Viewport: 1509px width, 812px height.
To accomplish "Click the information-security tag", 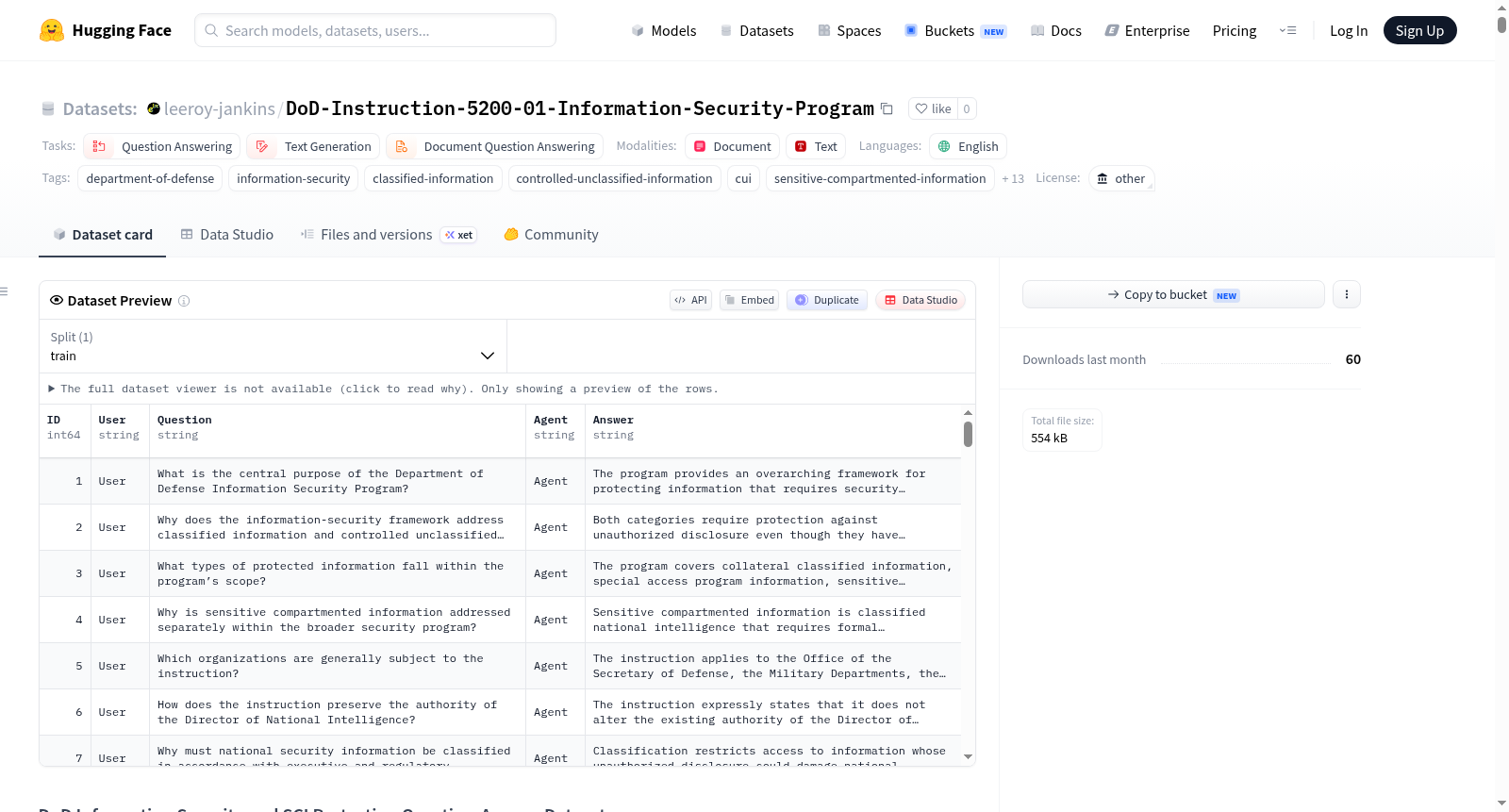I will 293,178.
